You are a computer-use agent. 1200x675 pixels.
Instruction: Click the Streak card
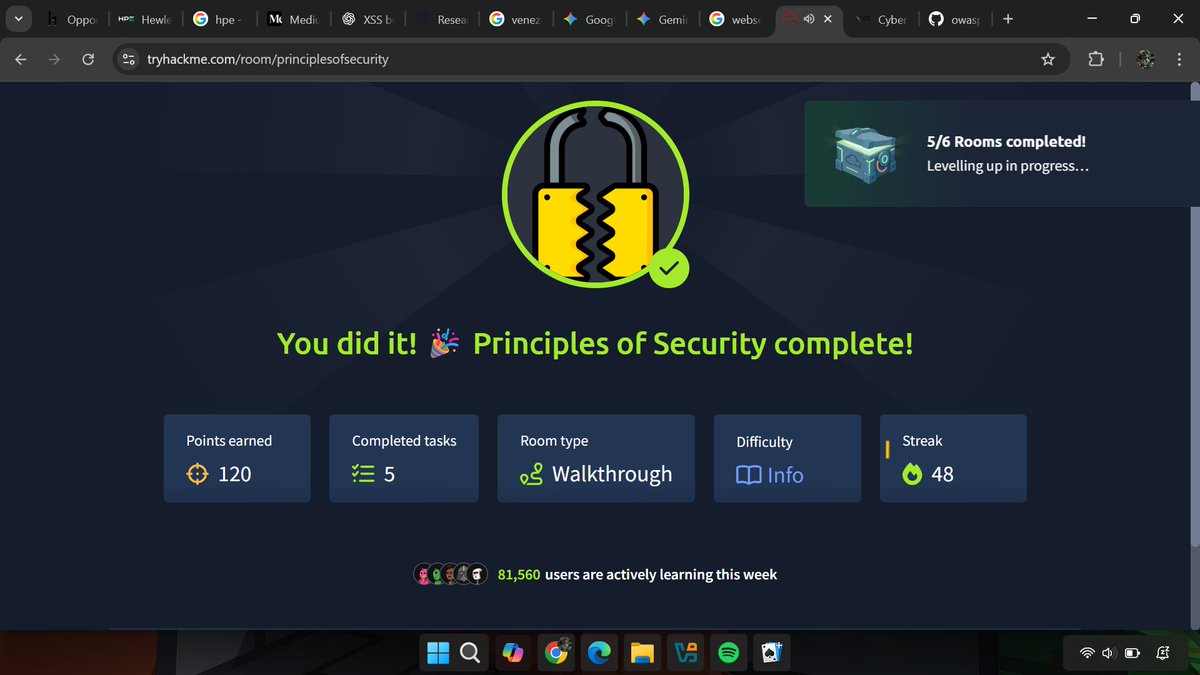tap(953, 458)
